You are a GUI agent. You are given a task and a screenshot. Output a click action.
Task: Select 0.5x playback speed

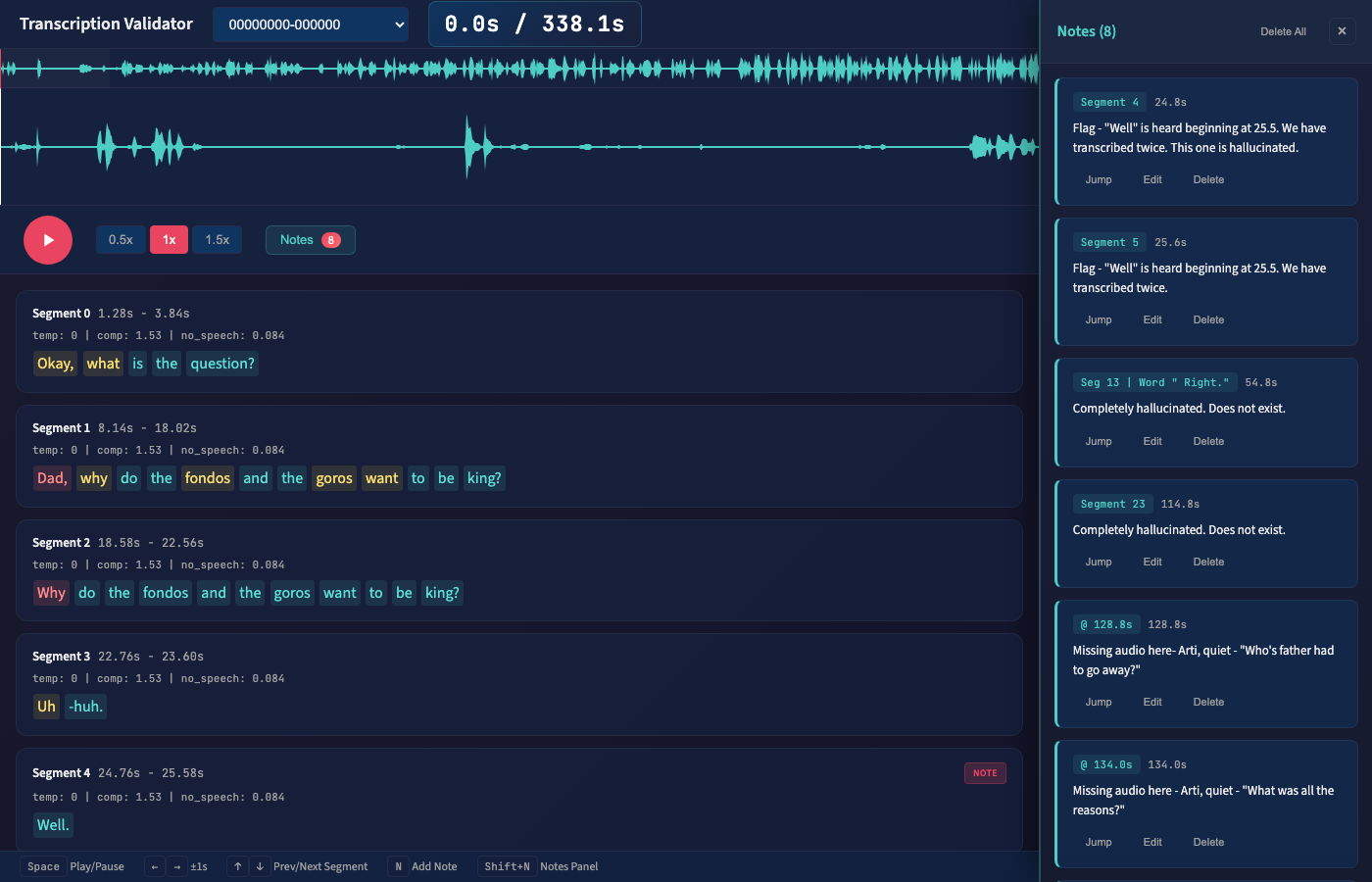(x=121, y=239)
